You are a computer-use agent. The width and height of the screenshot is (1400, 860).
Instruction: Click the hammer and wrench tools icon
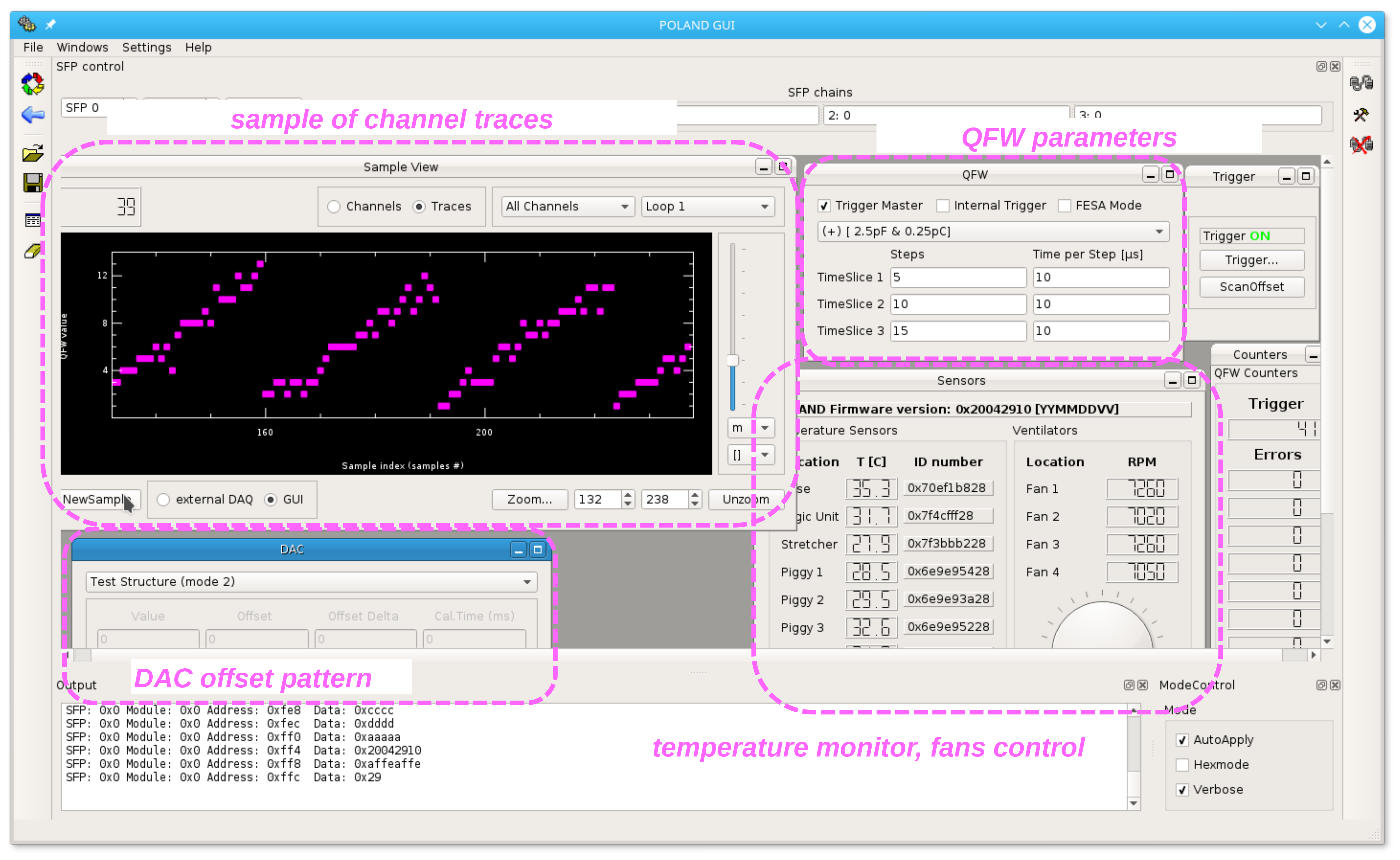pyautogui.click(x=1361, y=115)
